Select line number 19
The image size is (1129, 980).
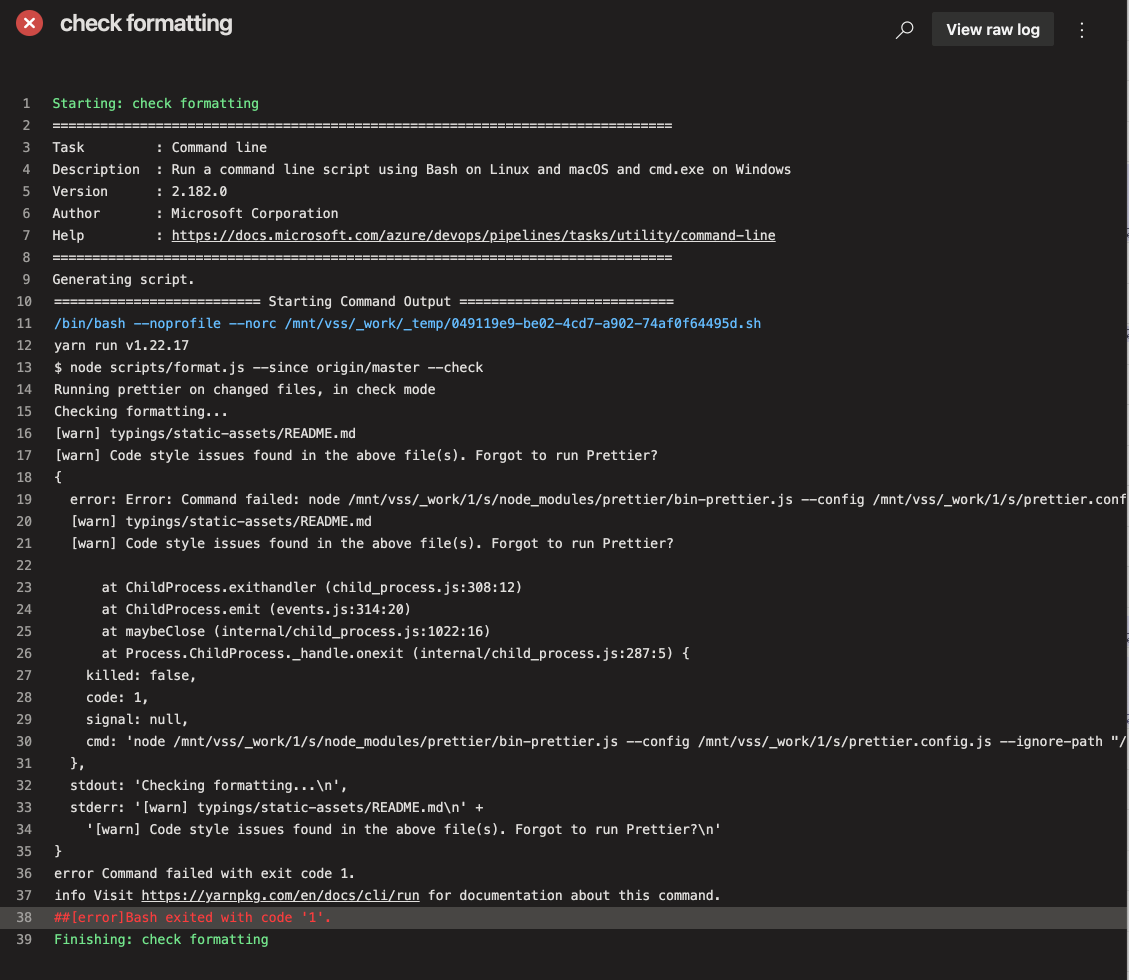(x=24, y=499)
